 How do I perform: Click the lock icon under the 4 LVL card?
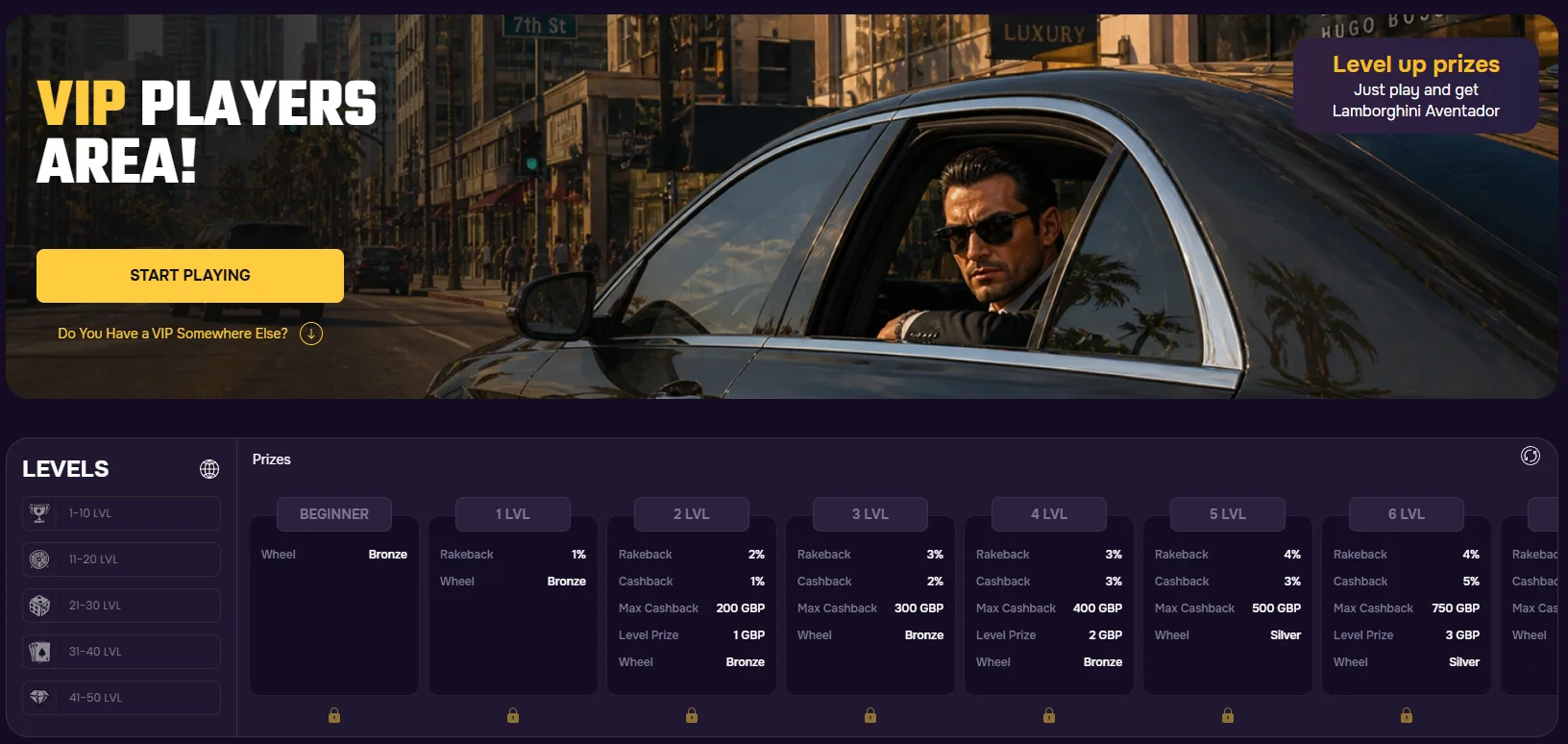coord(1049,715)
